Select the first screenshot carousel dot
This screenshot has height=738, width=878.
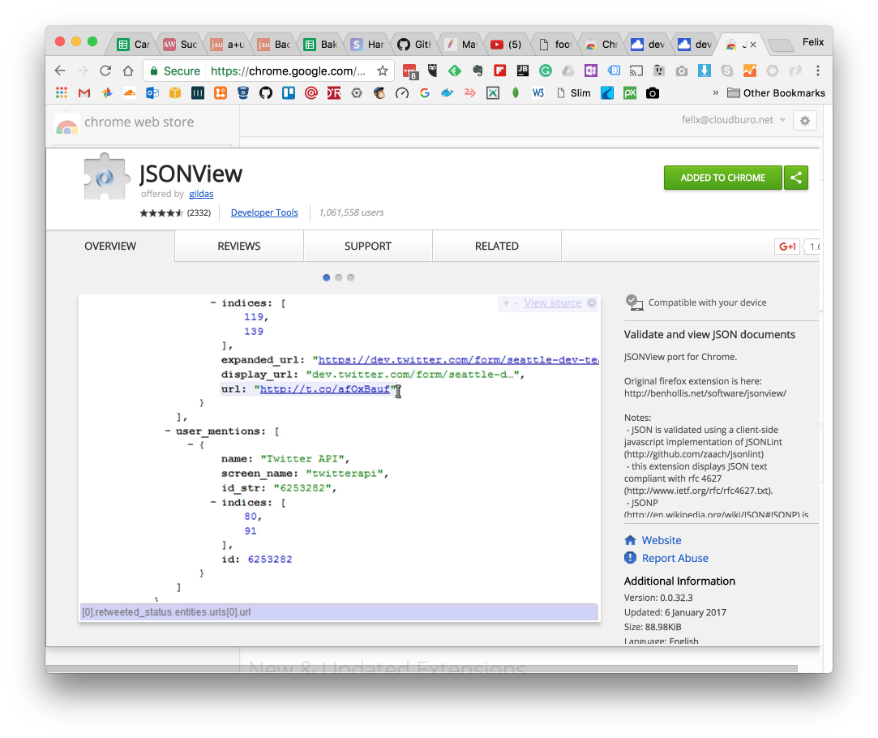pos(327,277)
